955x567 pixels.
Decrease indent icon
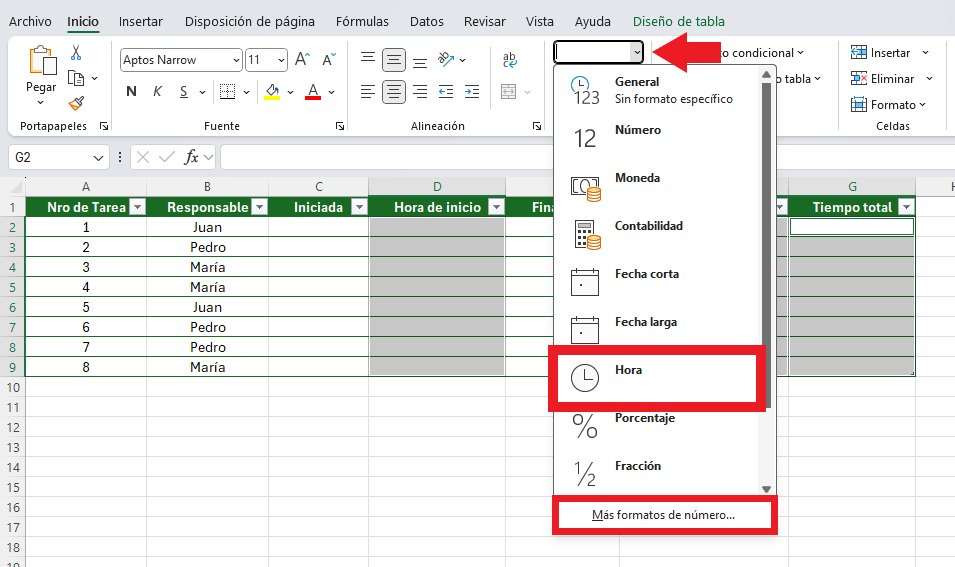coord(446,92)
